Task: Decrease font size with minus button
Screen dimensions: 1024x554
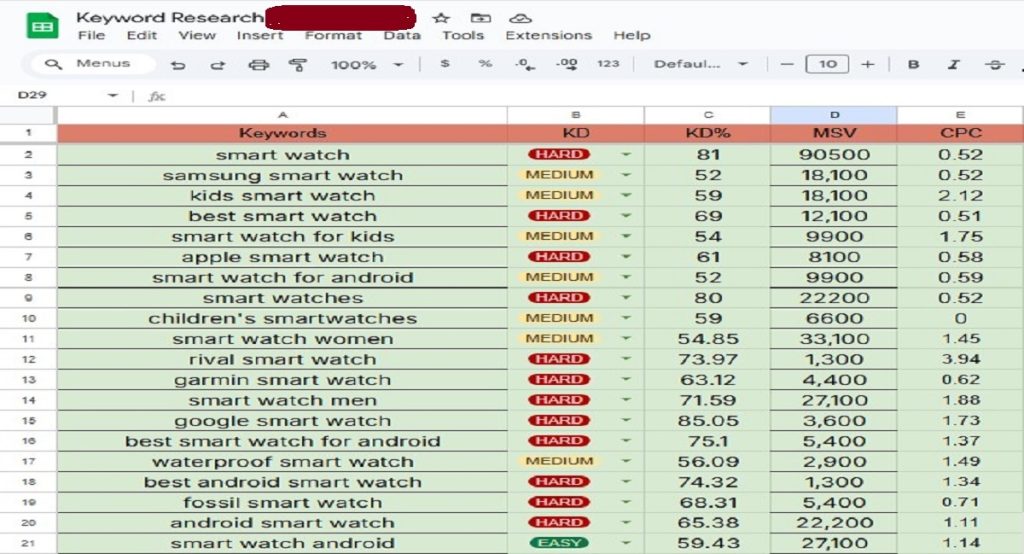Action: 787,64
